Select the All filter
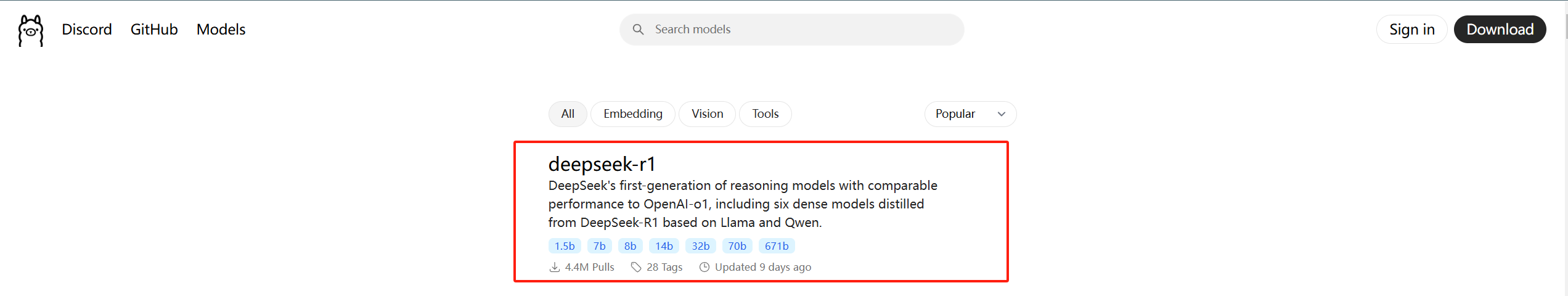 point(568,114)
